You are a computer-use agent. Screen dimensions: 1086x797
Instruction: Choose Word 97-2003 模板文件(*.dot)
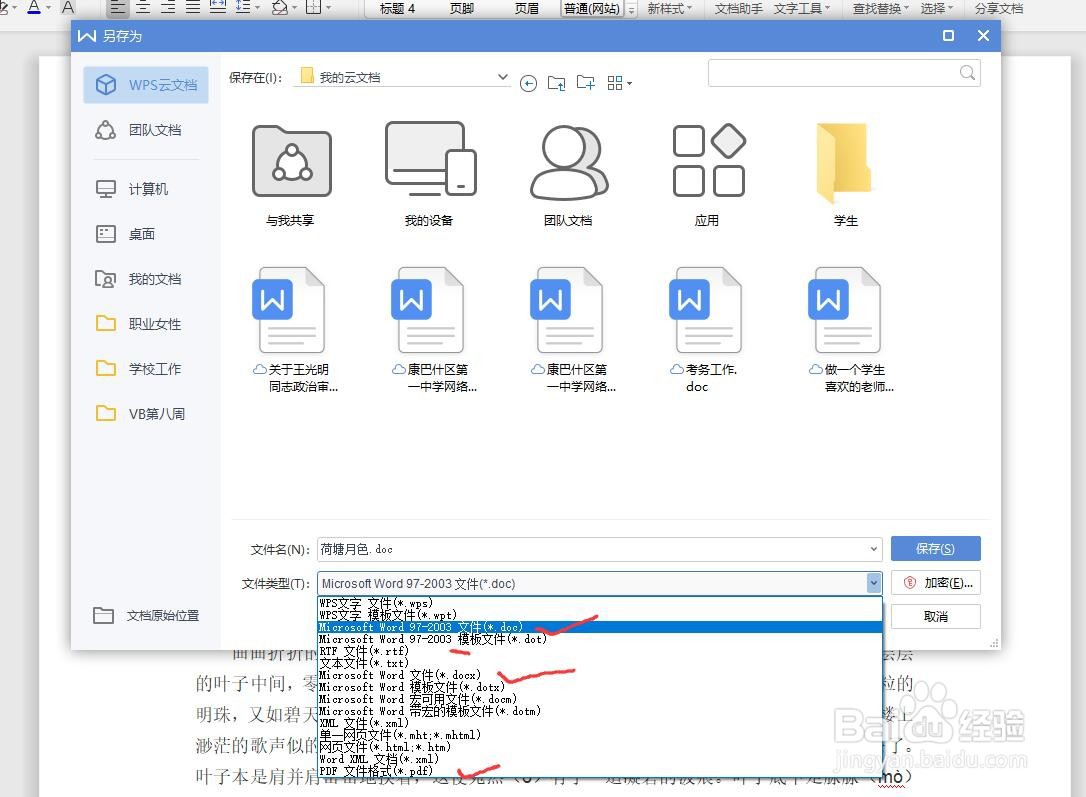(600, 639)
